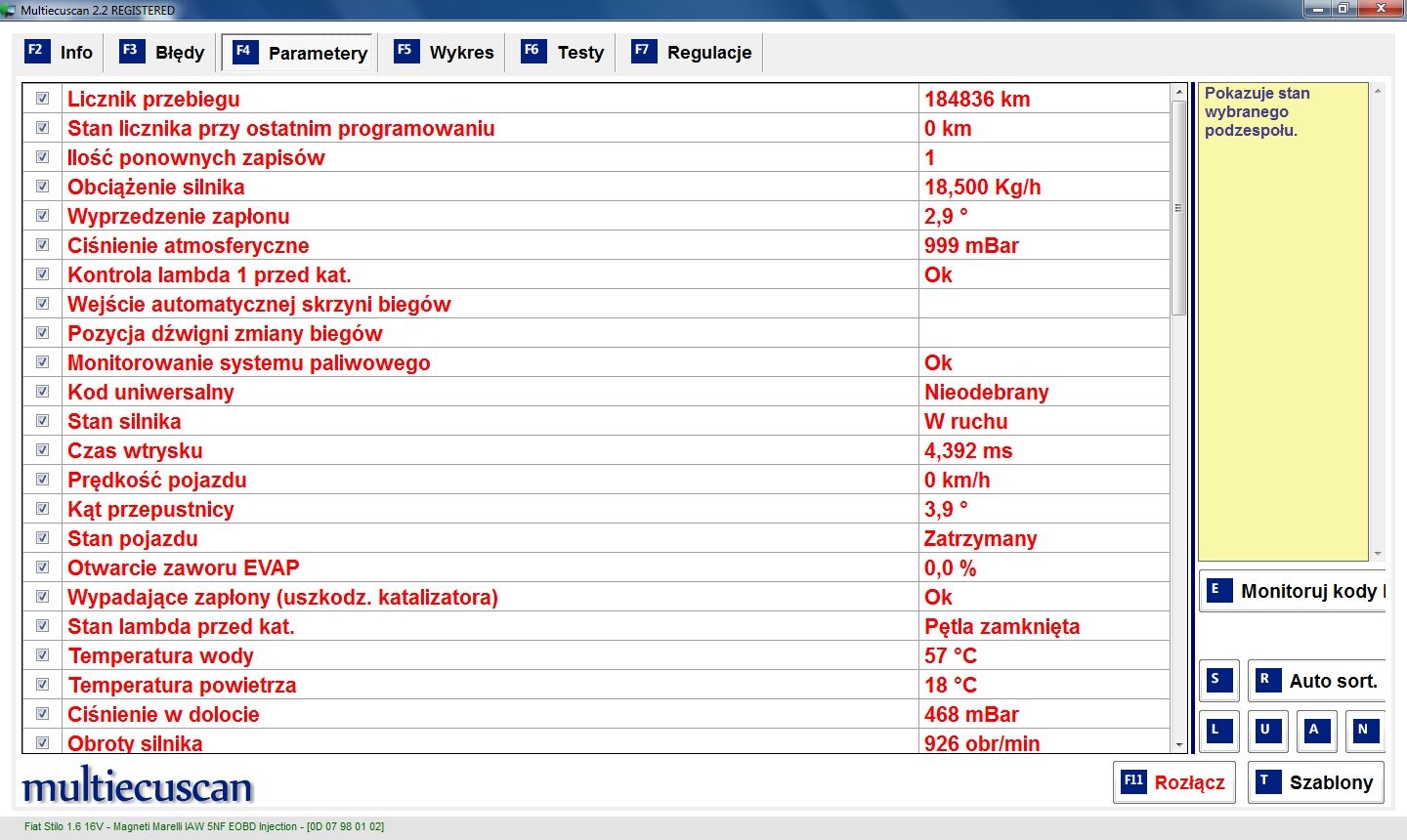
Task: Click the 'Nieodebrany' value cell
Action: [987, 392]
